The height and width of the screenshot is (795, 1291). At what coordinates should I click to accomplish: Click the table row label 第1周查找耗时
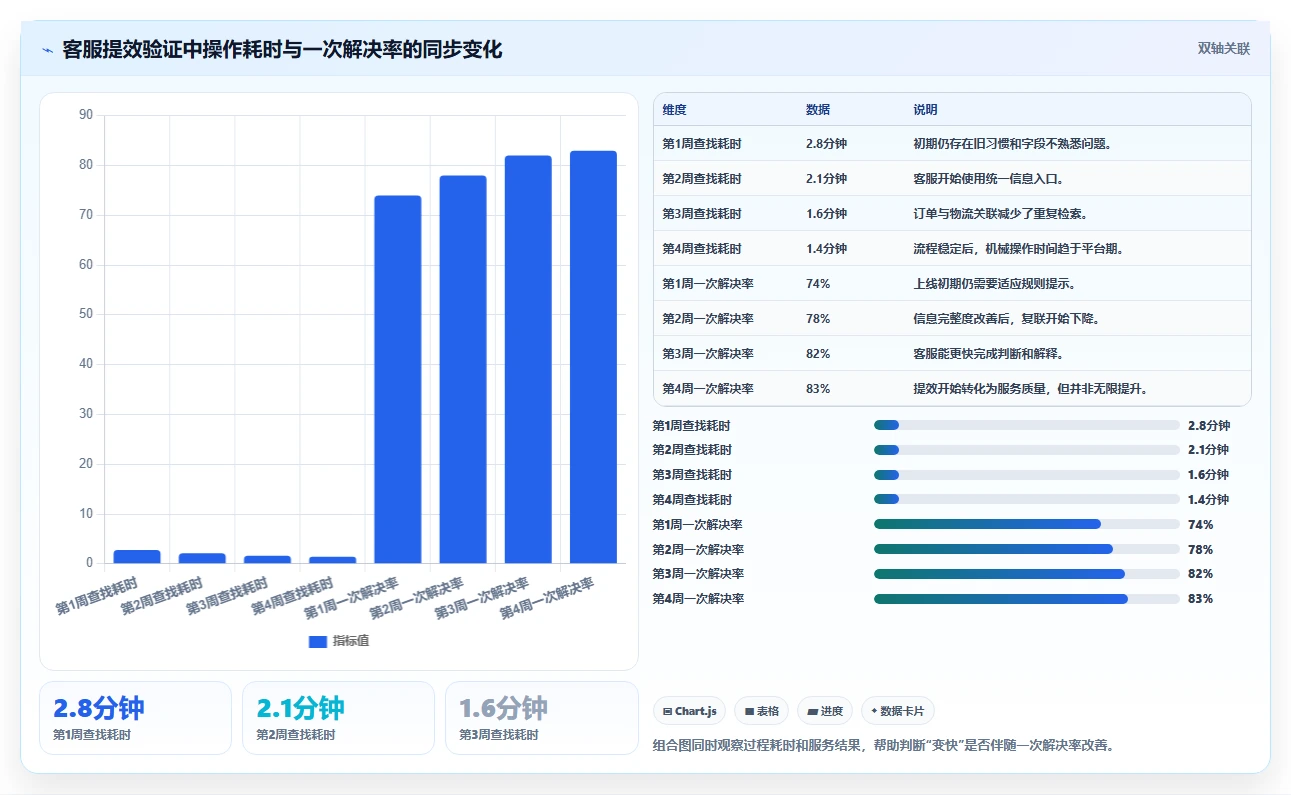702,143
